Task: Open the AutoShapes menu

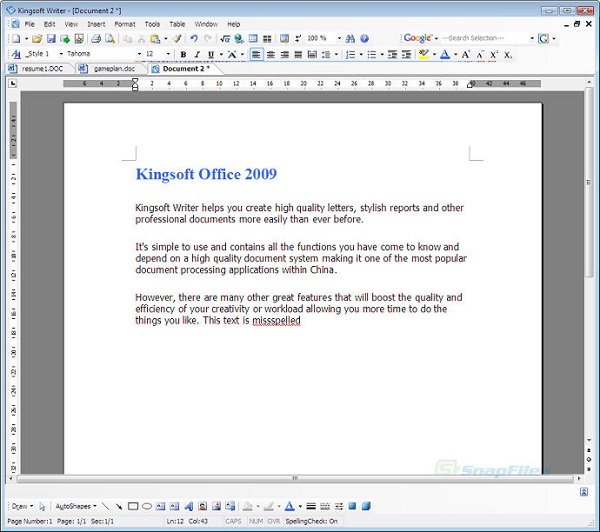Action: [76, 506]
